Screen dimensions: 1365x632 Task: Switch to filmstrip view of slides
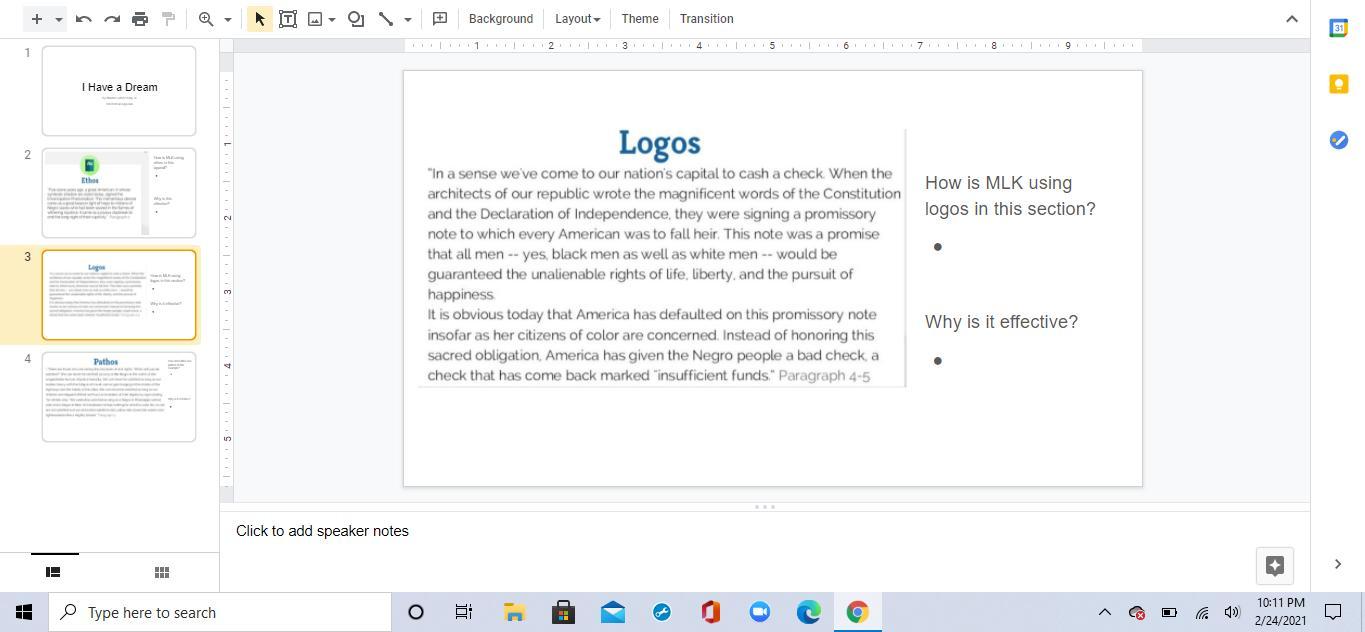pos(54,572)
